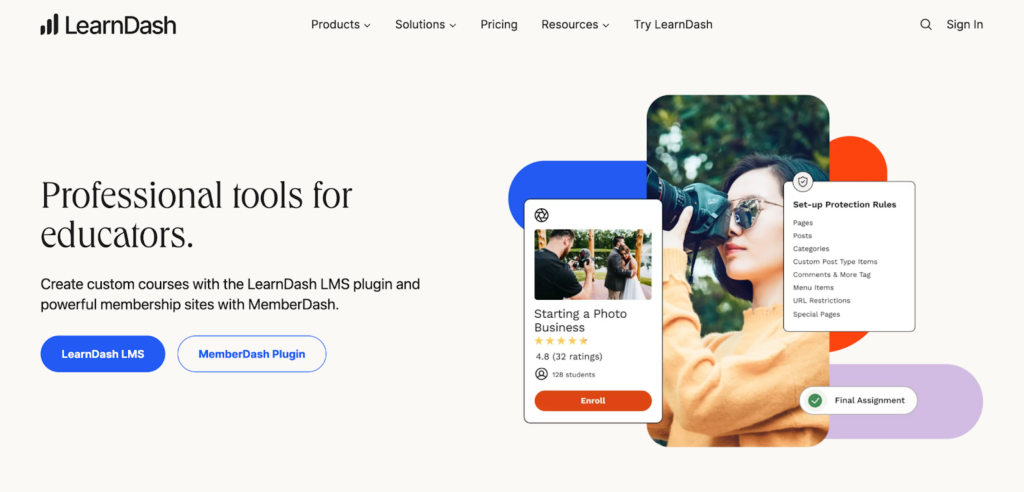Screen dimensions: 1024x492
Task: Expand the Resources dropdown menu
Action: [x=575, y=25]
